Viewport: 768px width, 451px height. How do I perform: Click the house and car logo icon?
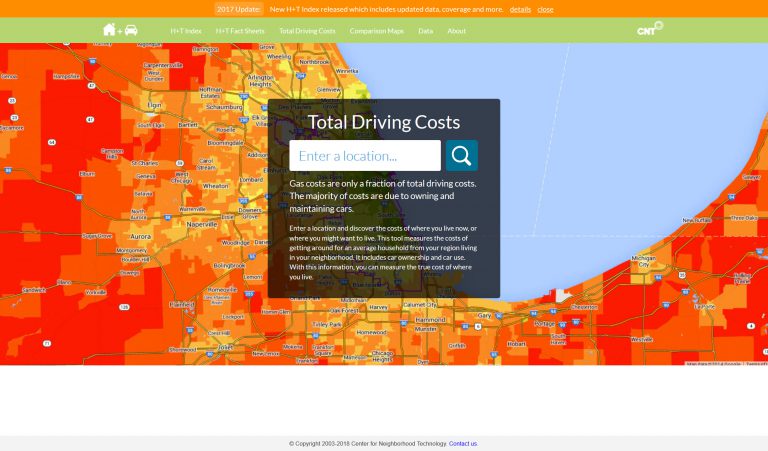tap(120, 30)
